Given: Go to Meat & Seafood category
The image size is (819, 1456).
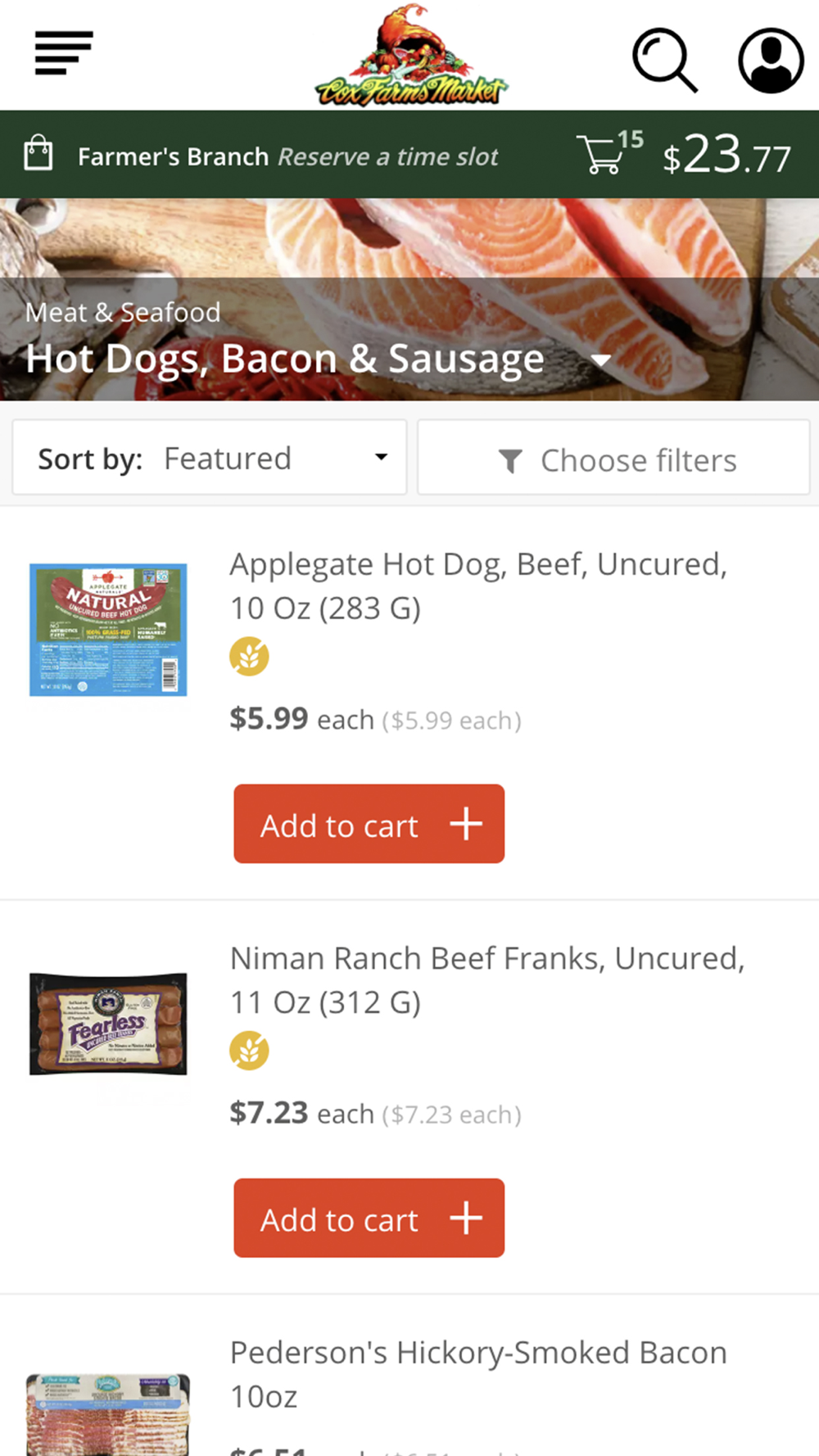Looking at the screenshot, I should pos(123,312).
